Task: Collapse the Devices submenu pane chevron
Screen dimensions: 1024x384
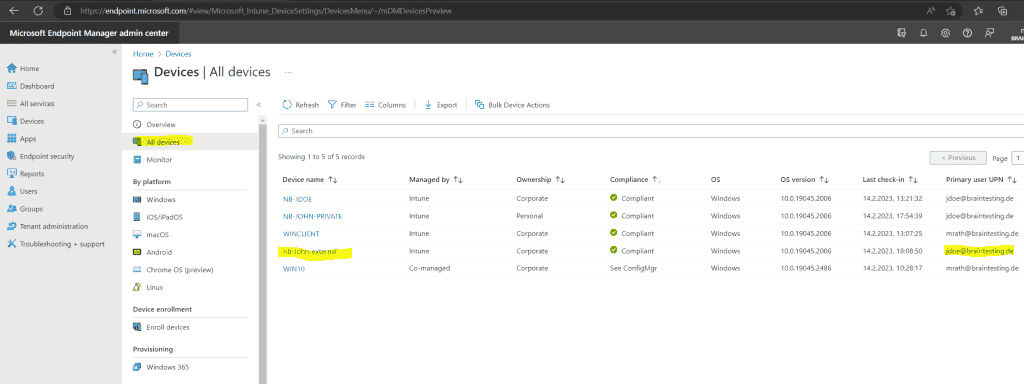Action: point(259,104)
